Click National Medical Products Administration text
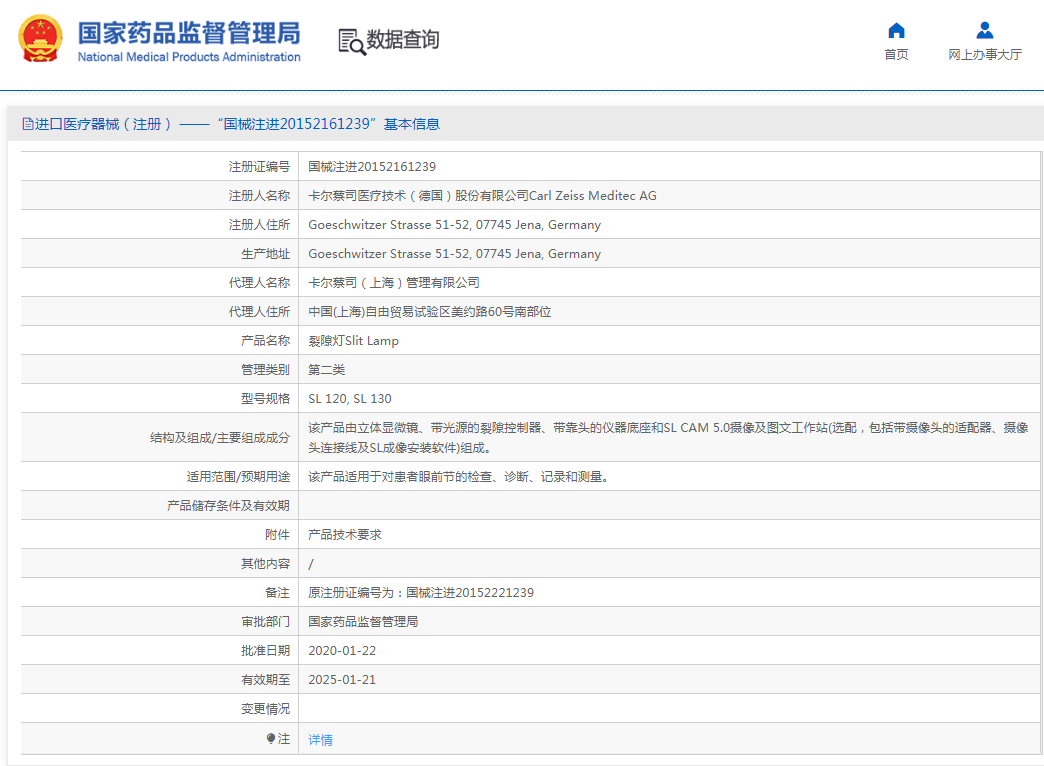1044x766 pixels. pos(189,57)
